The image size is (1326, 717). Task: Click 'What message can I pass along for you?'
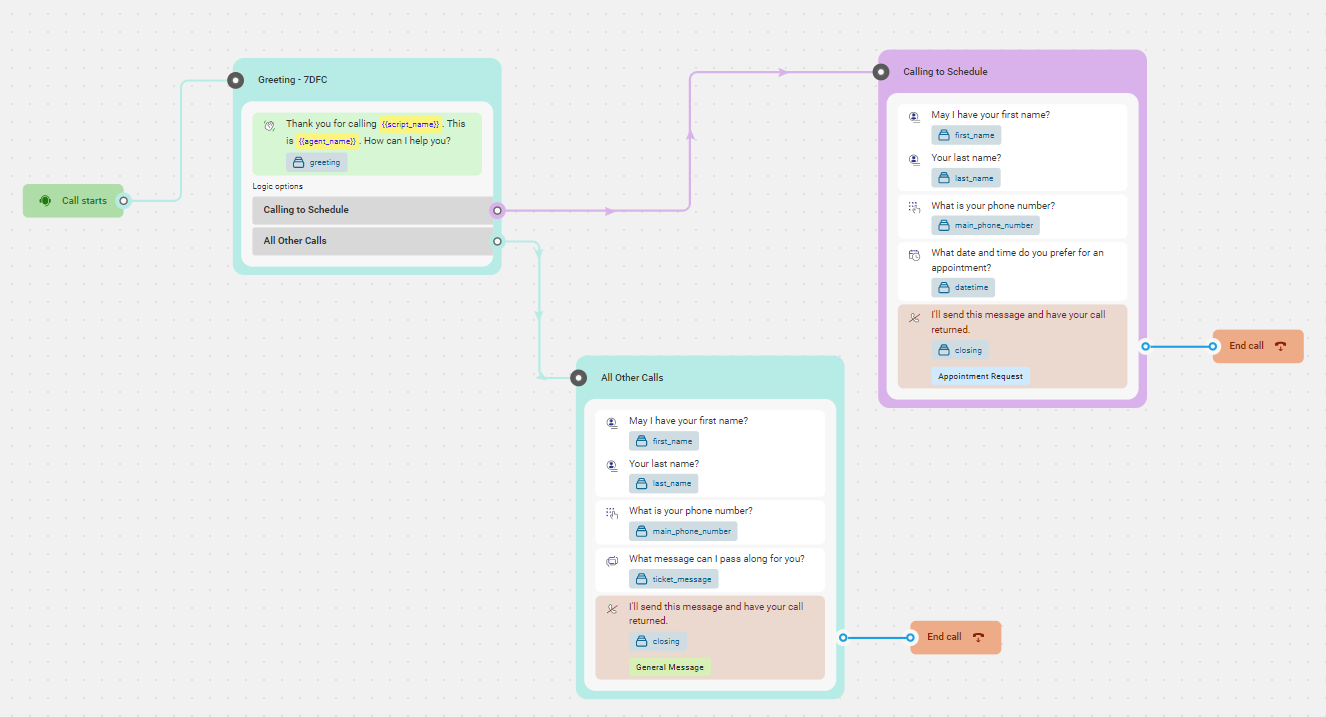[x=716, y=559]
